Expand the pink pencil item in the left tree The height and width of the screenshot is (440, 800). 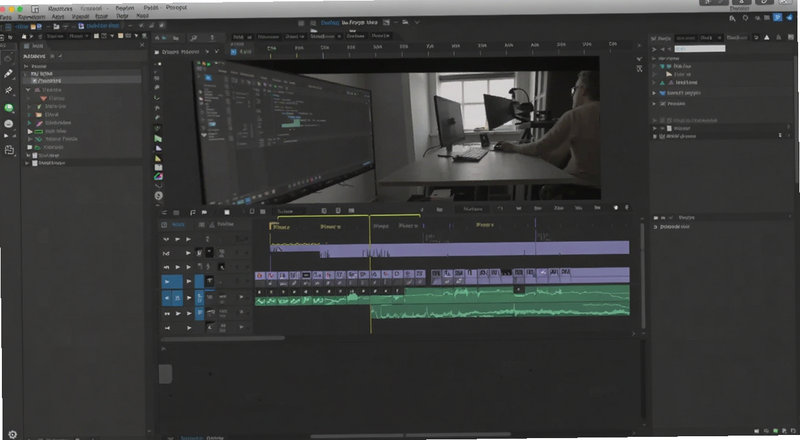[30, 123]
